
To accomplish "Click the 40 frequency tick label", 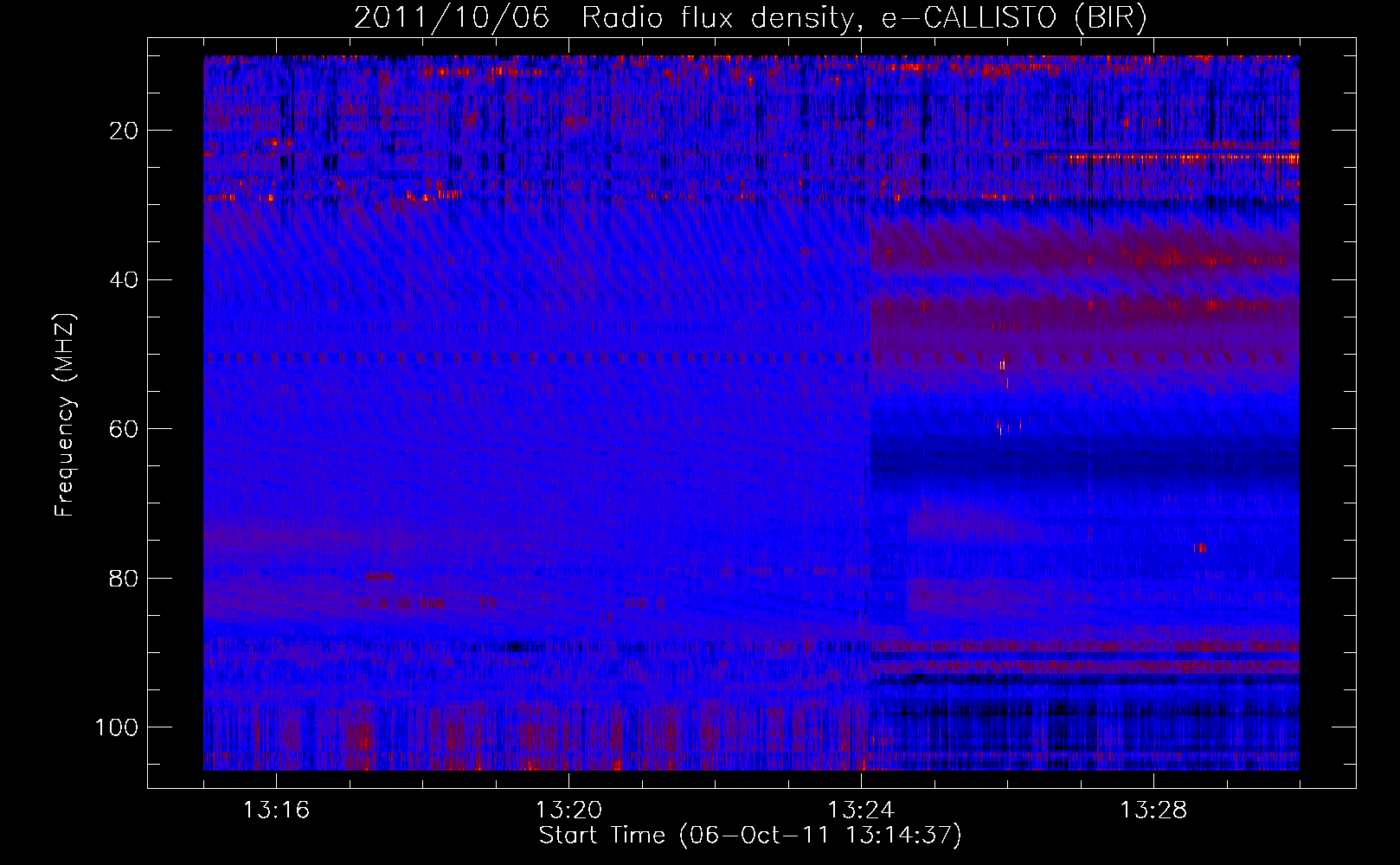I will (x=125, y=280).
